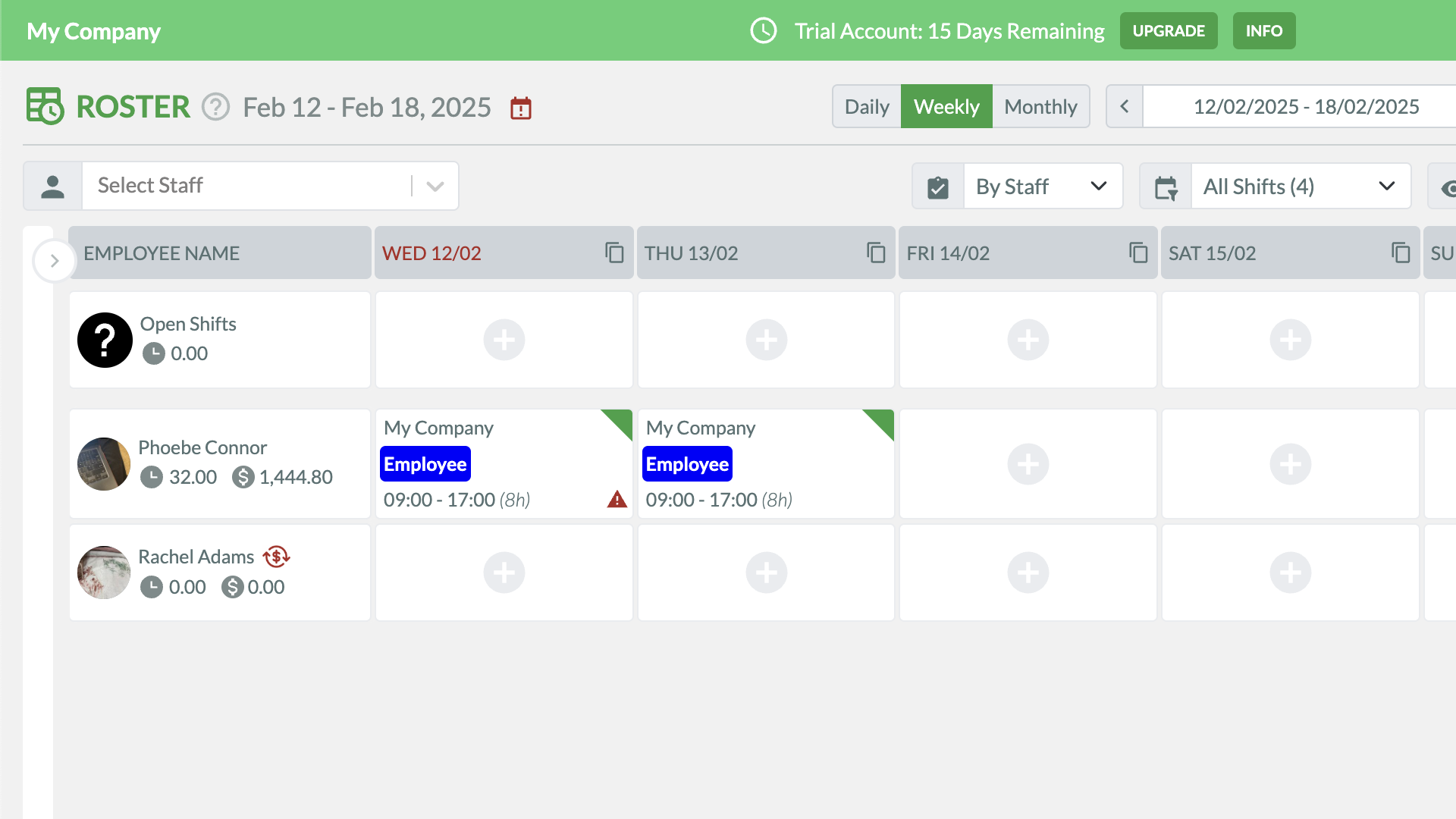The height and width of the screenshot is (819, 1456).
Task: Expand the left side panel with the chevron arrow
Action: [54, 261]
